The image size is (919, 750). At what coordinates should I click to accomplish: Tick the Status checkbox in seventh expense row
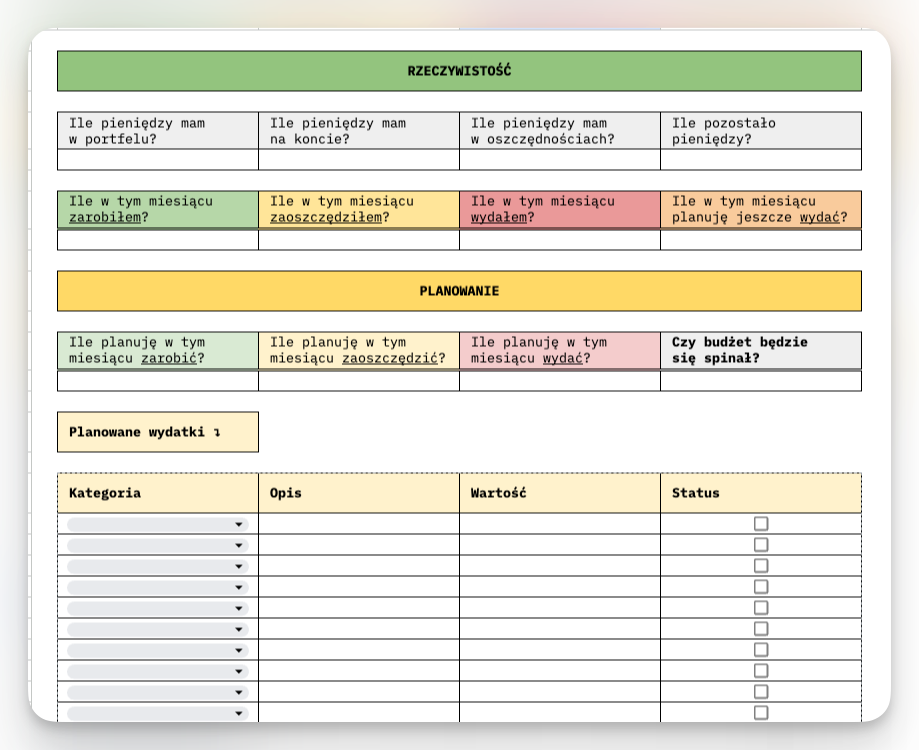(761, 650)
